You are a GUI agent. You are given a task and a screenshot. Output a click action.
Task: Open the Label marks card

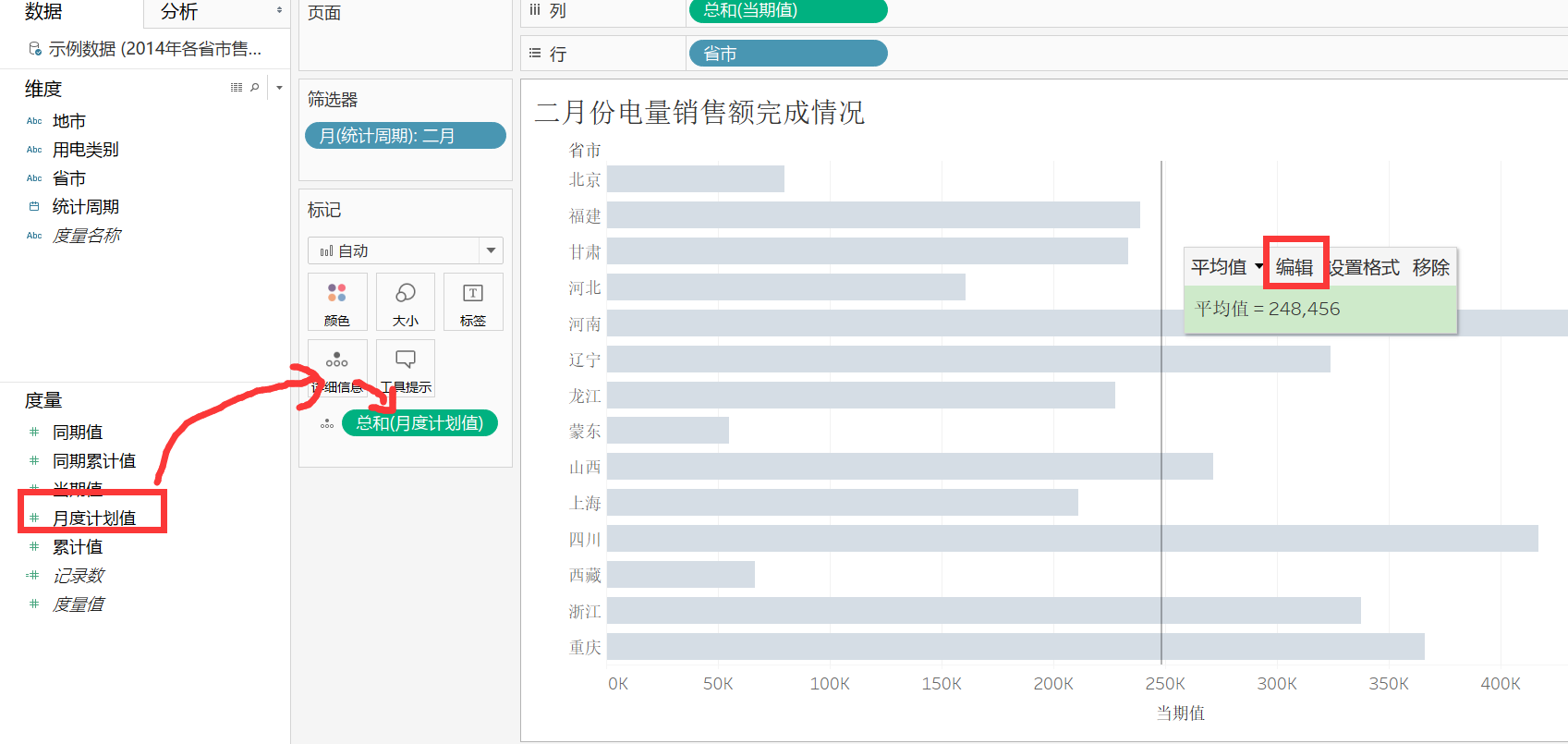tap(473, 302)
